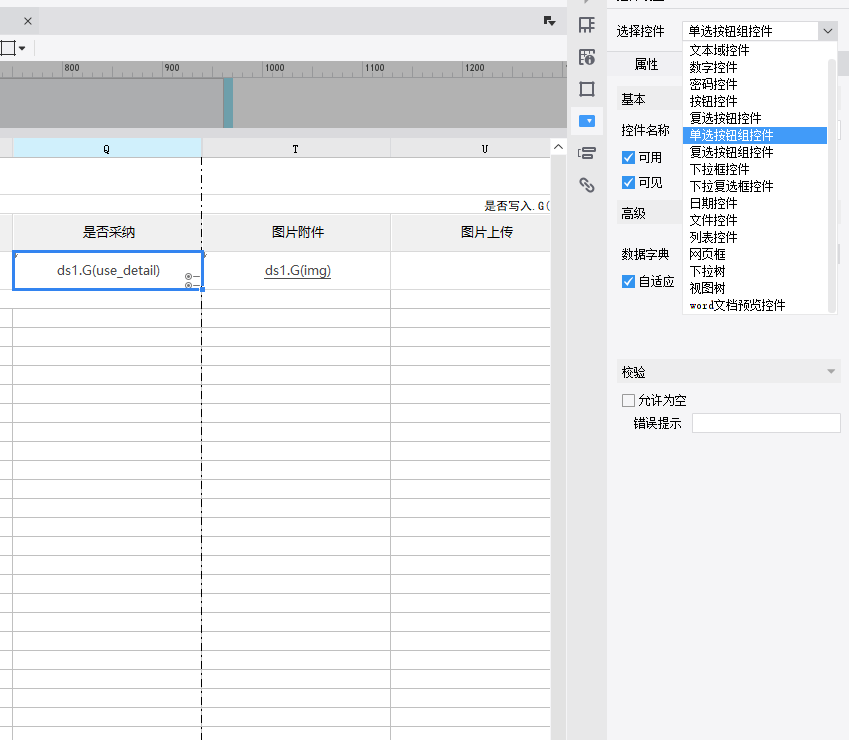The height and width of the screenshot is (740, 849).
Task: Open the cell element panel icon
Action: click(x=587, y=25)
